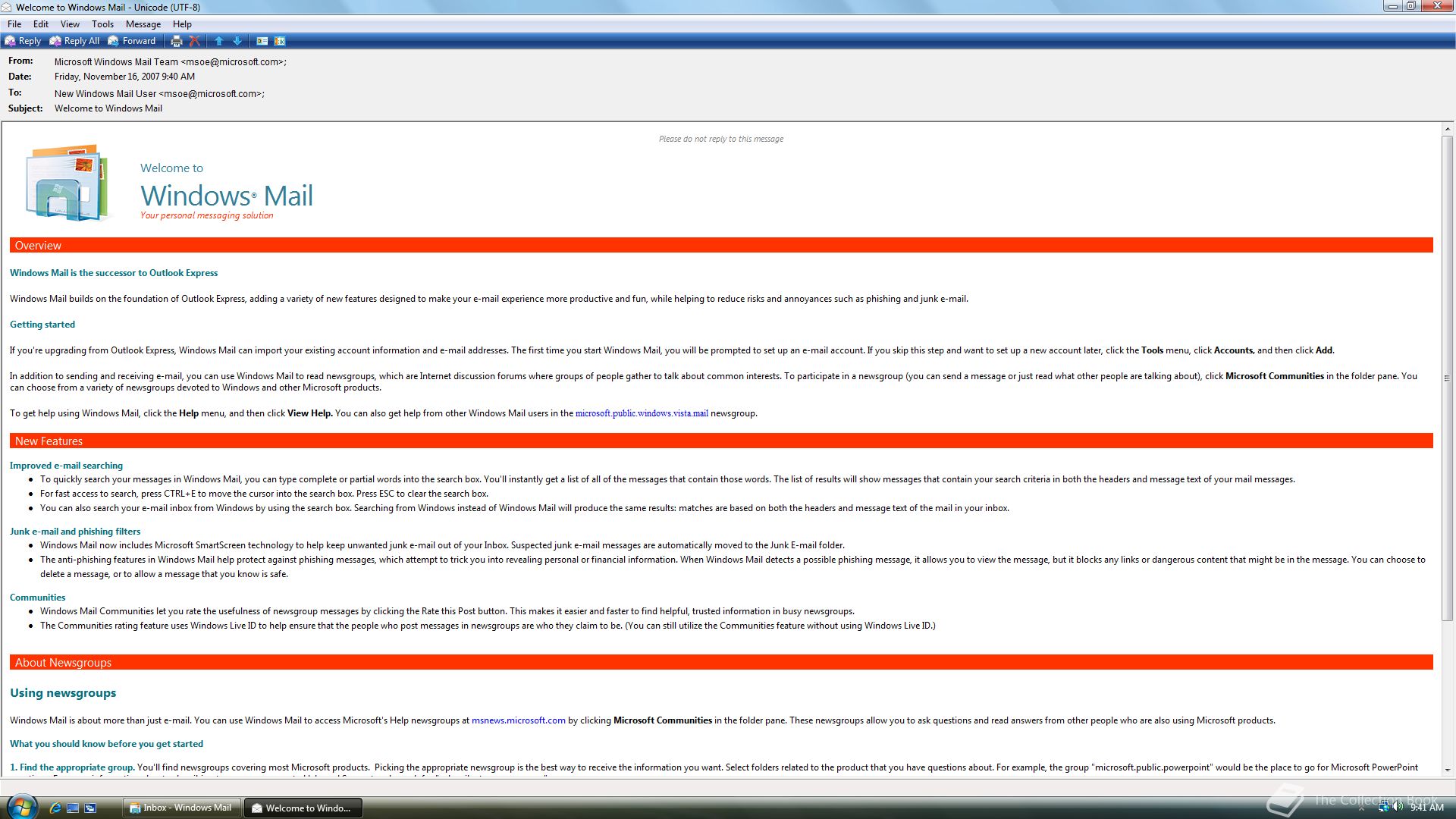Click the subject text 'Welcome to Windows Mail'
Screen dimensions: 1456x819
coord(108,108)
